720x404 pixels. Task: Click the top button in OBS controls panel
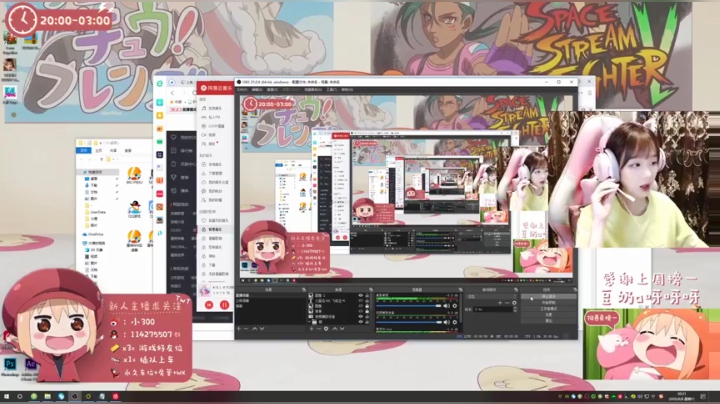(x=548, y=296)
